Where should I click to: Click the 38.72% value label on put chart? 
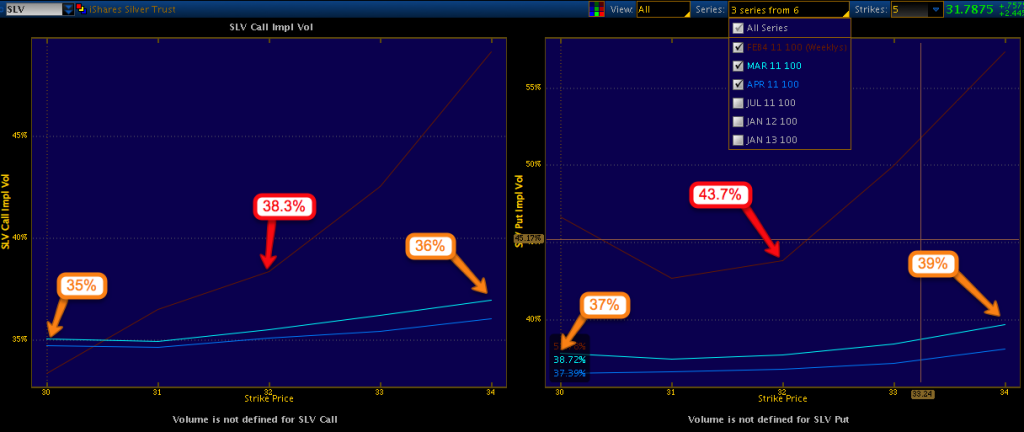tap(569, 358)
